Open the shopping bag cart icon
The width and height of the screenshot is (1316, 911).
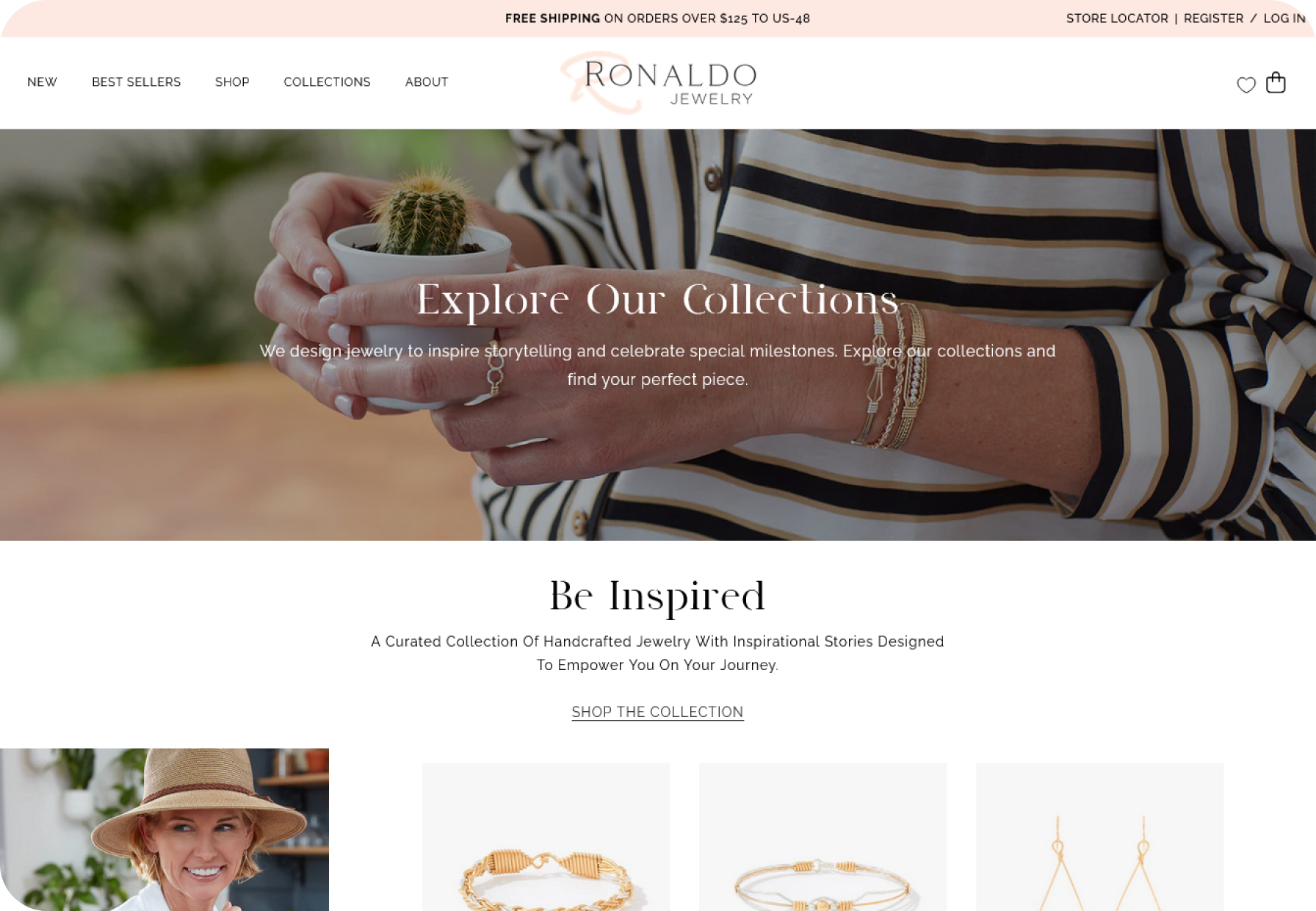click(x=1276, y=82)
